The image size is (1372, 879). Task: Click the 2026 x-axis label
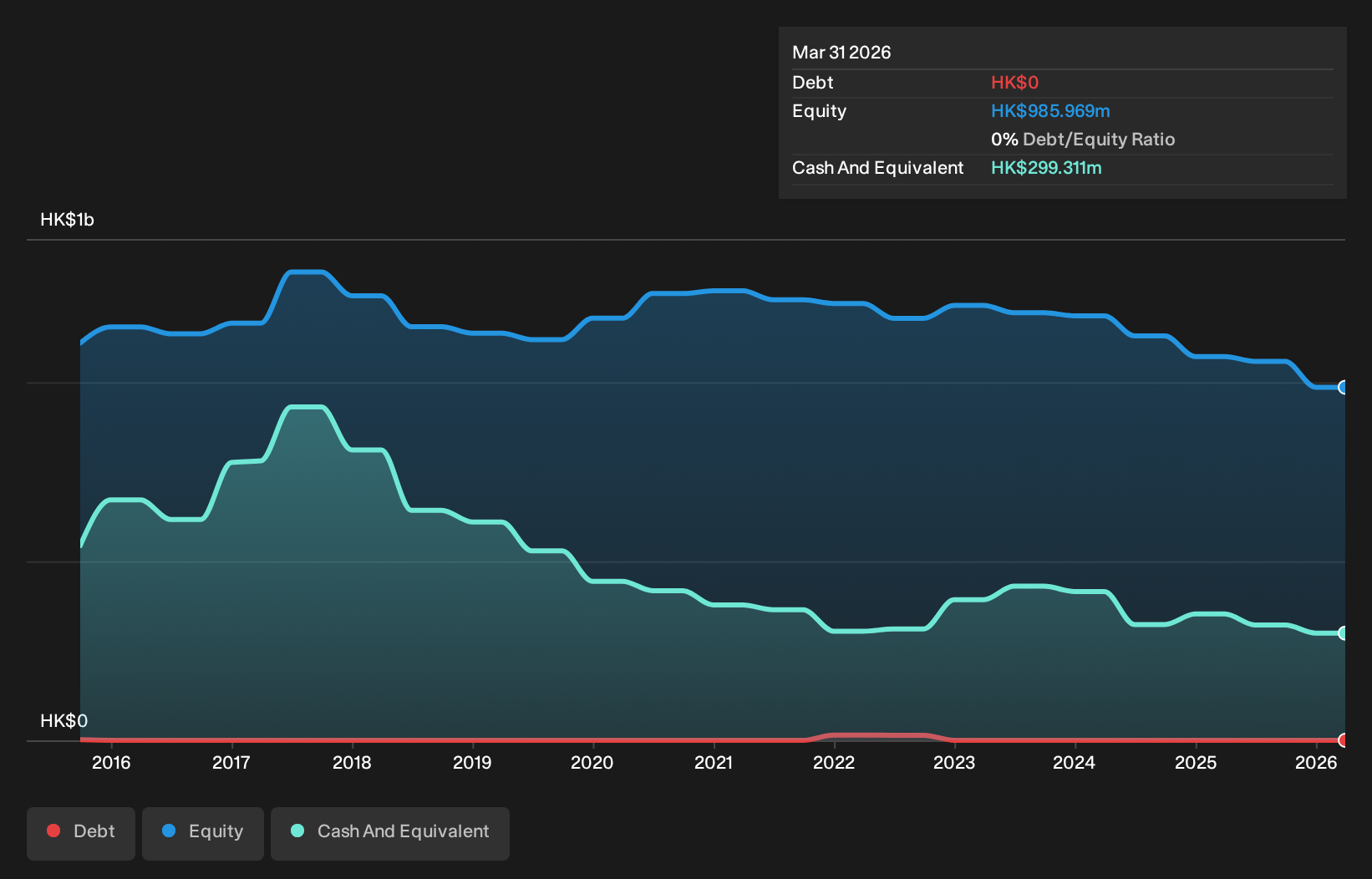(1316, 762)
